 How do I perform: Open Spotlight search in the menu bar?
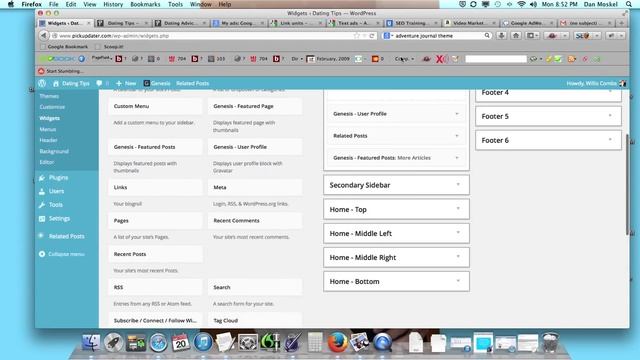point(629,4)
